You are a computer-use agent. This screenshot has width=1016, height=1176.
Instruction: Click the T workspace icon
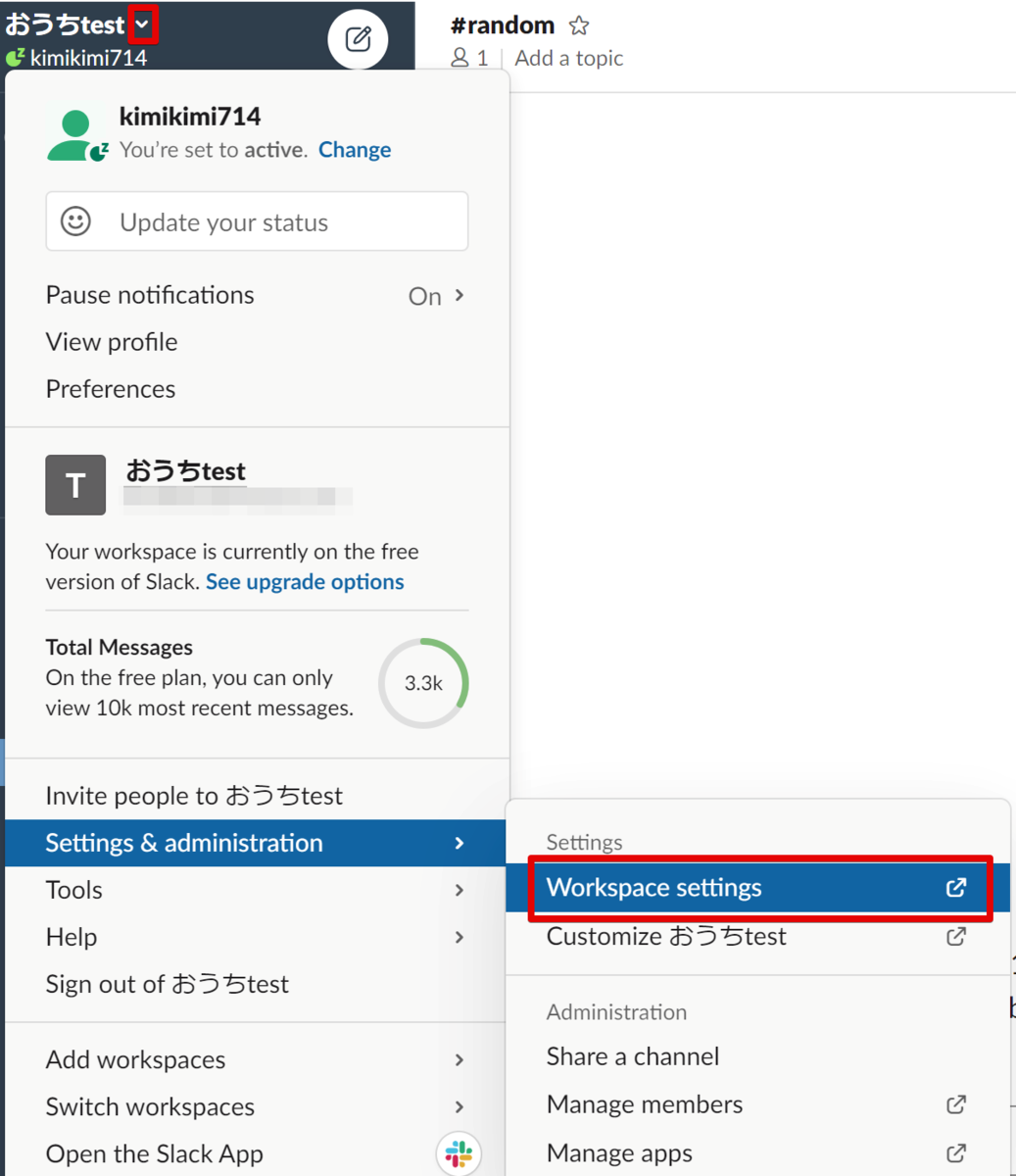coord(75,485)
